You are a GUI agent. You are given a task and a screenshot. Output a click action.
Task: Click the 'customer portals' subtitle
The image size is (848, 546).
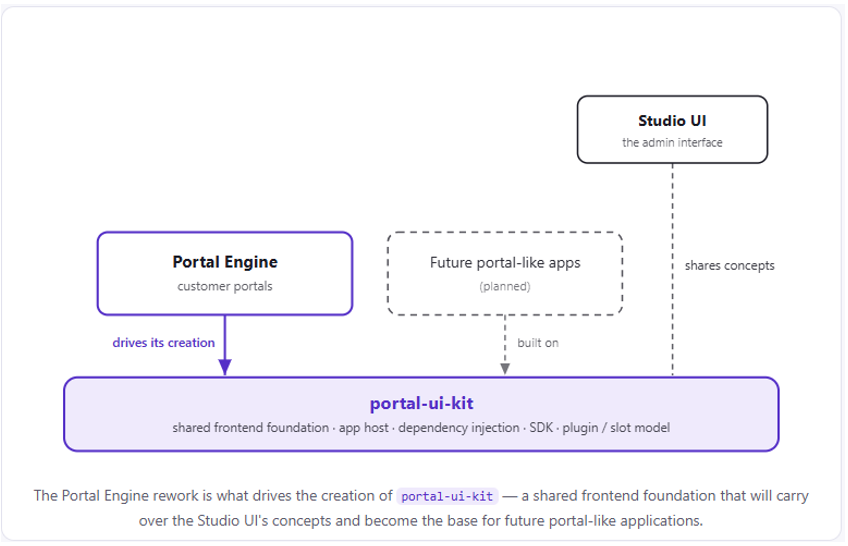tap(225, 286)
